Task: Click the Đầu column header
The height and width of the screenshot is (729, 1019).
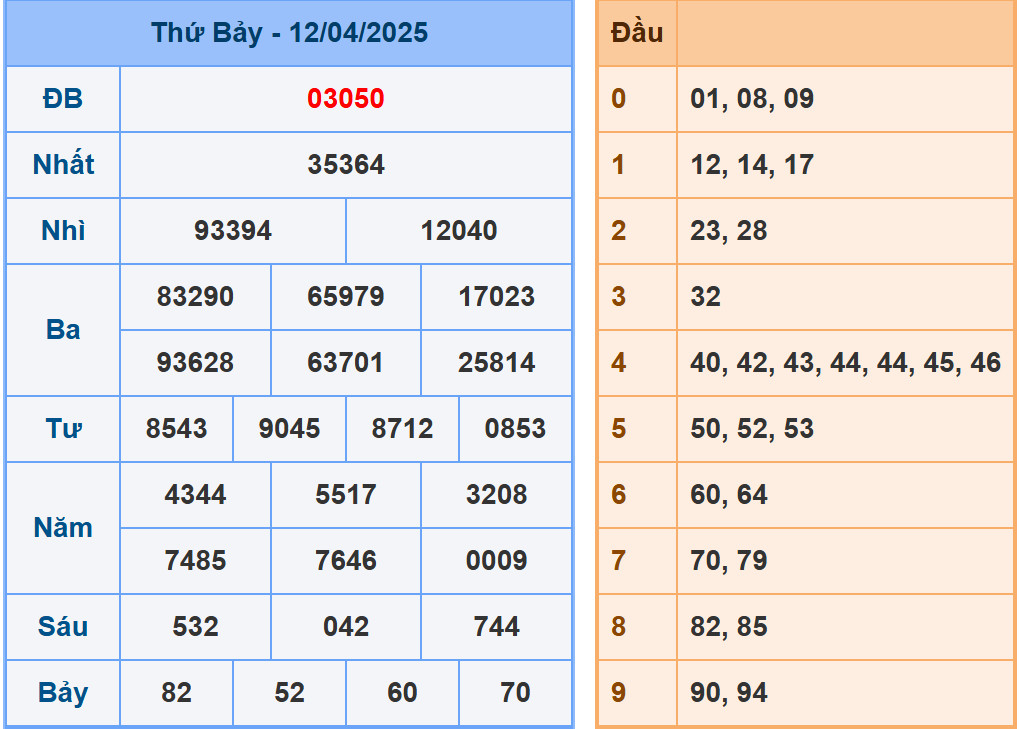Action: point(637,33)
